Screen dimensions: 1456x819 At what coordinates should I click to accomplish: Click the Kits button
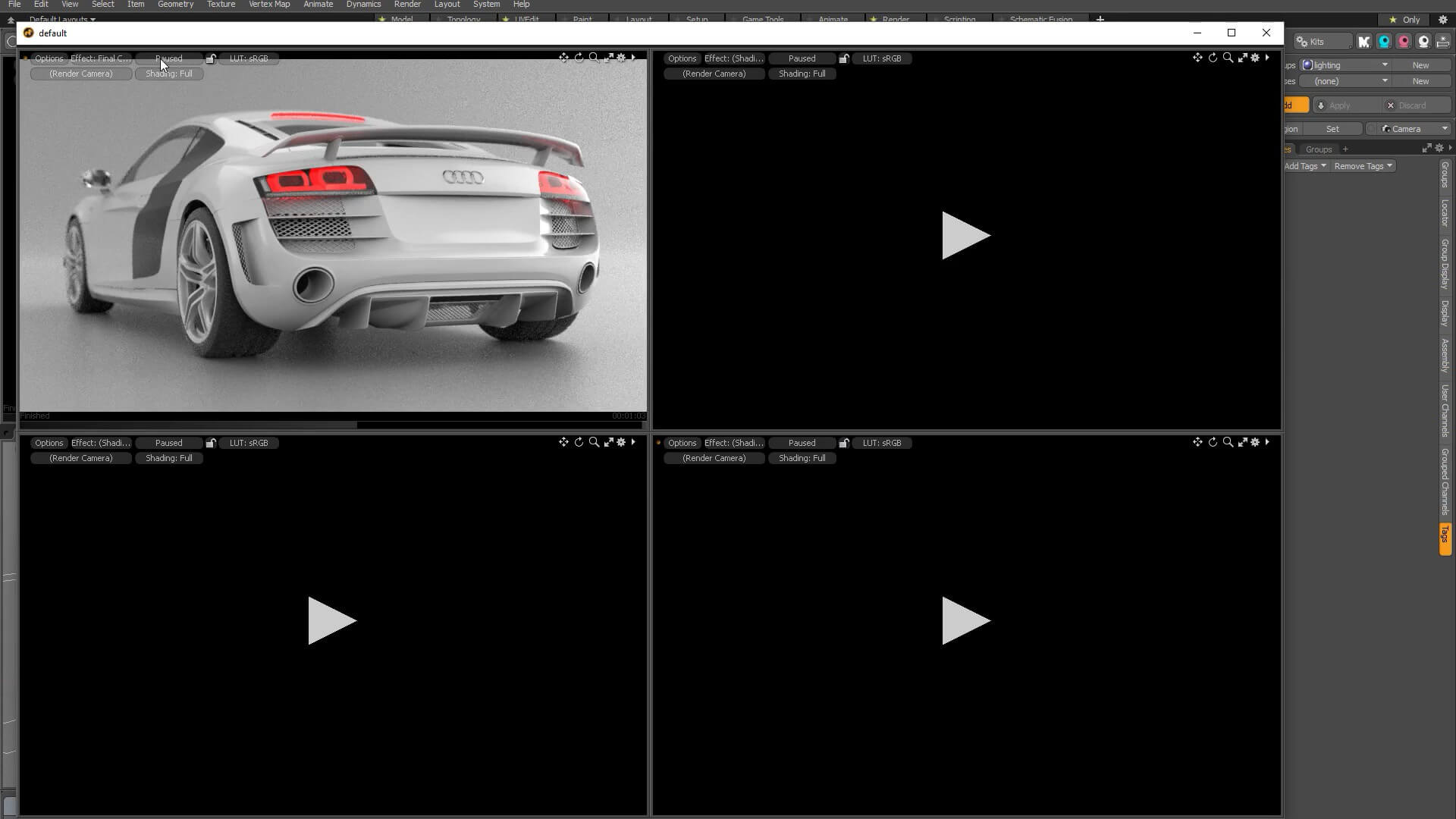(x=1323, y=42)
